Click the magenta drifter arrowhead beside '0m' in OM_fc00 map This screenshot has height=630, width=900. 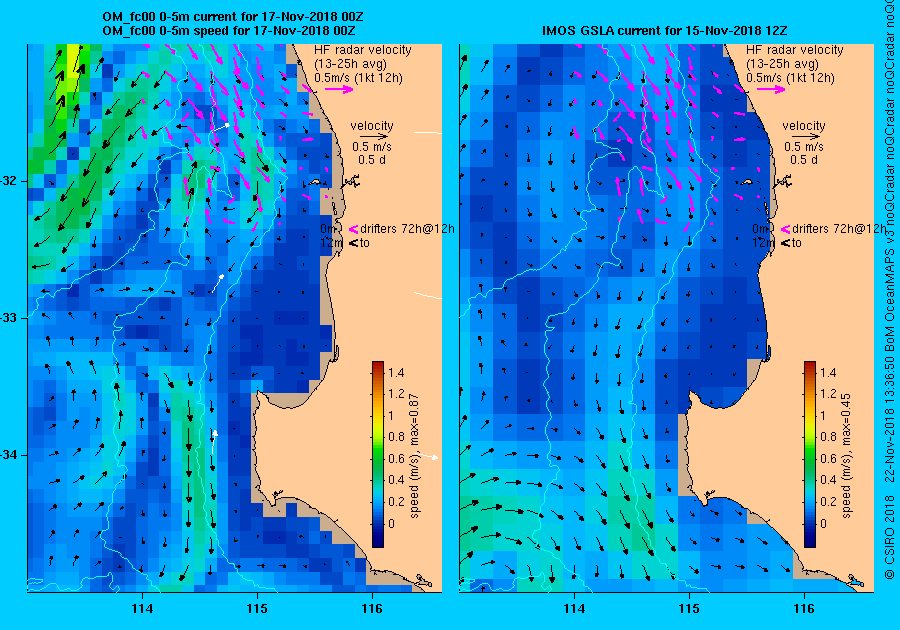[354, 229]
